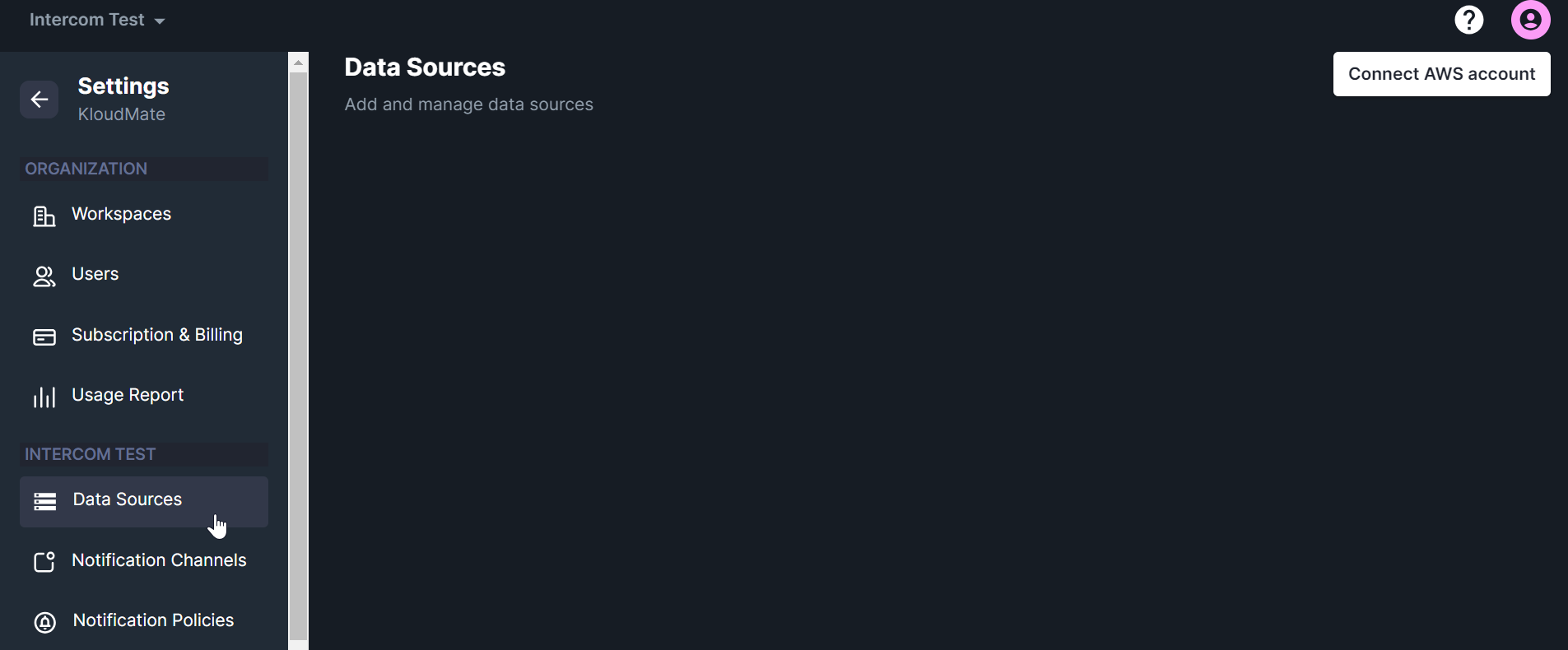Screen dimensions: 1568x650
Task: Select Subscription & Billing in sidebar
Action: 157,335
